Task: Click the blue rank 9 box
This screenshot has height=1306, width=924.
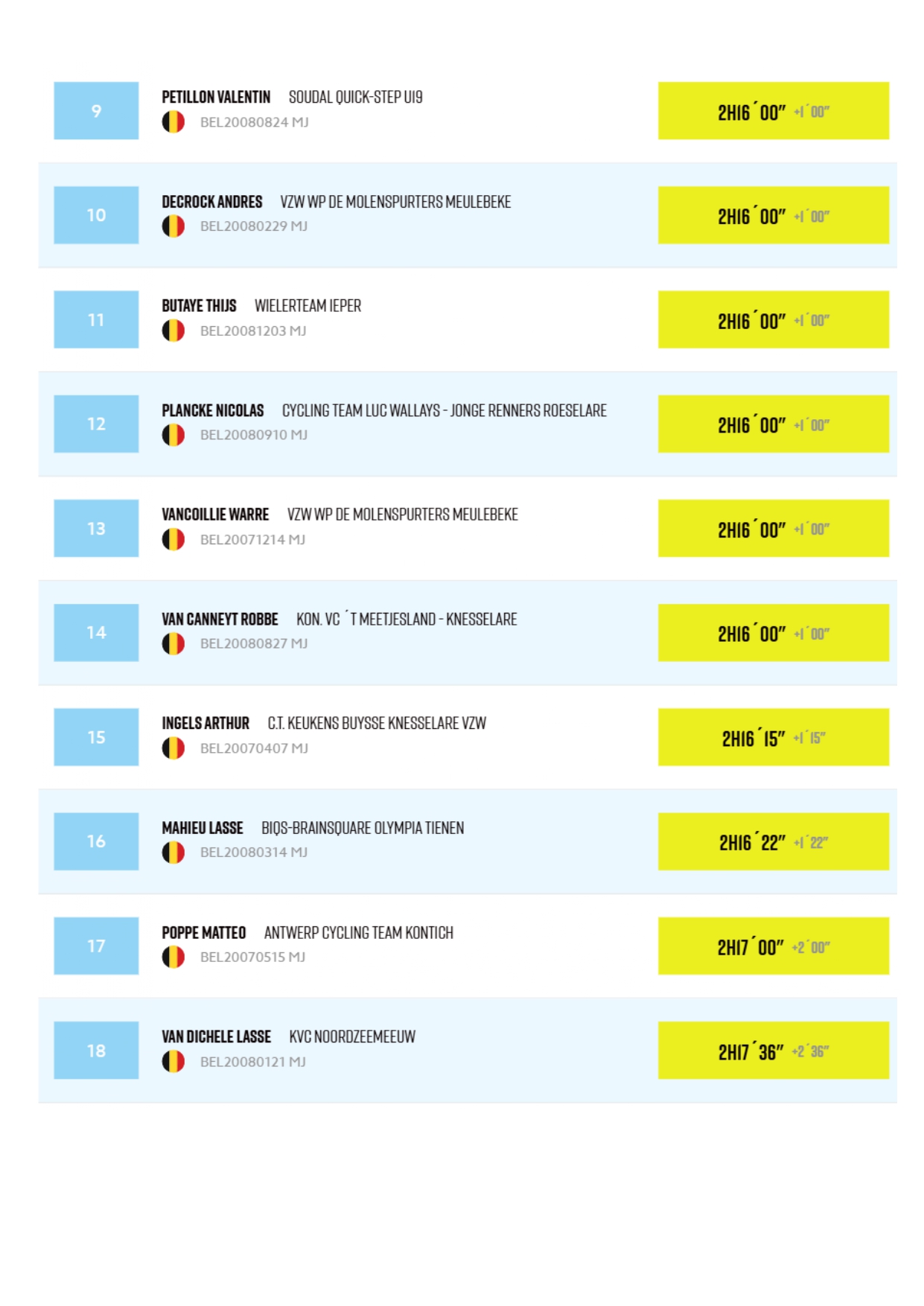Action: click(x=96, y=111)
